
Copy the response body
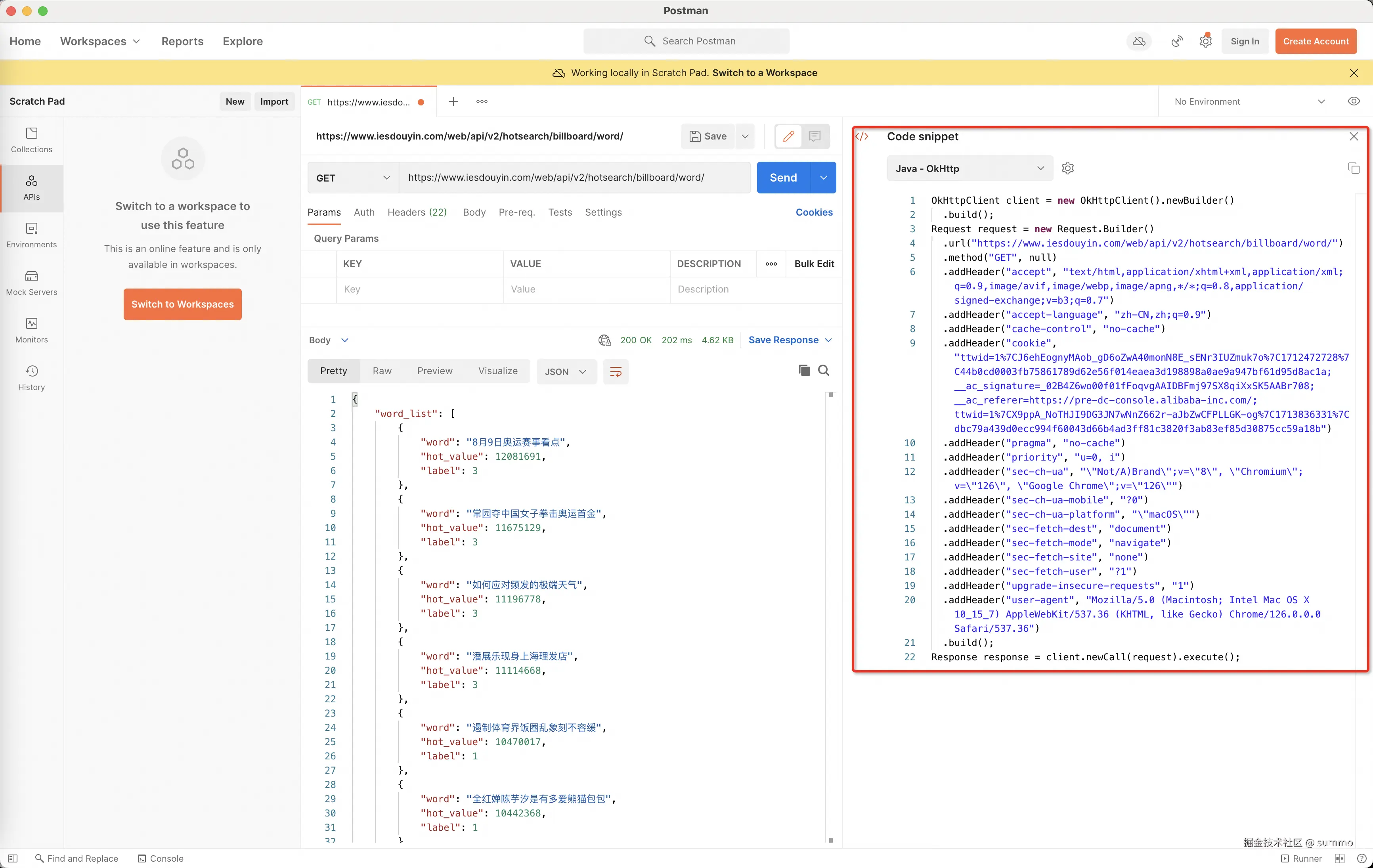pos(804,371)
